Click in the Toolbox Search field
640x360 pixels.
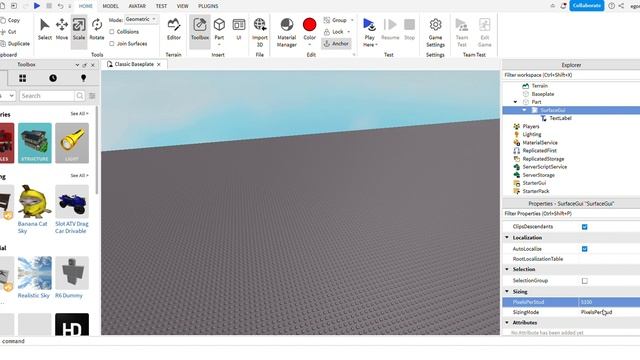point(47,96)
